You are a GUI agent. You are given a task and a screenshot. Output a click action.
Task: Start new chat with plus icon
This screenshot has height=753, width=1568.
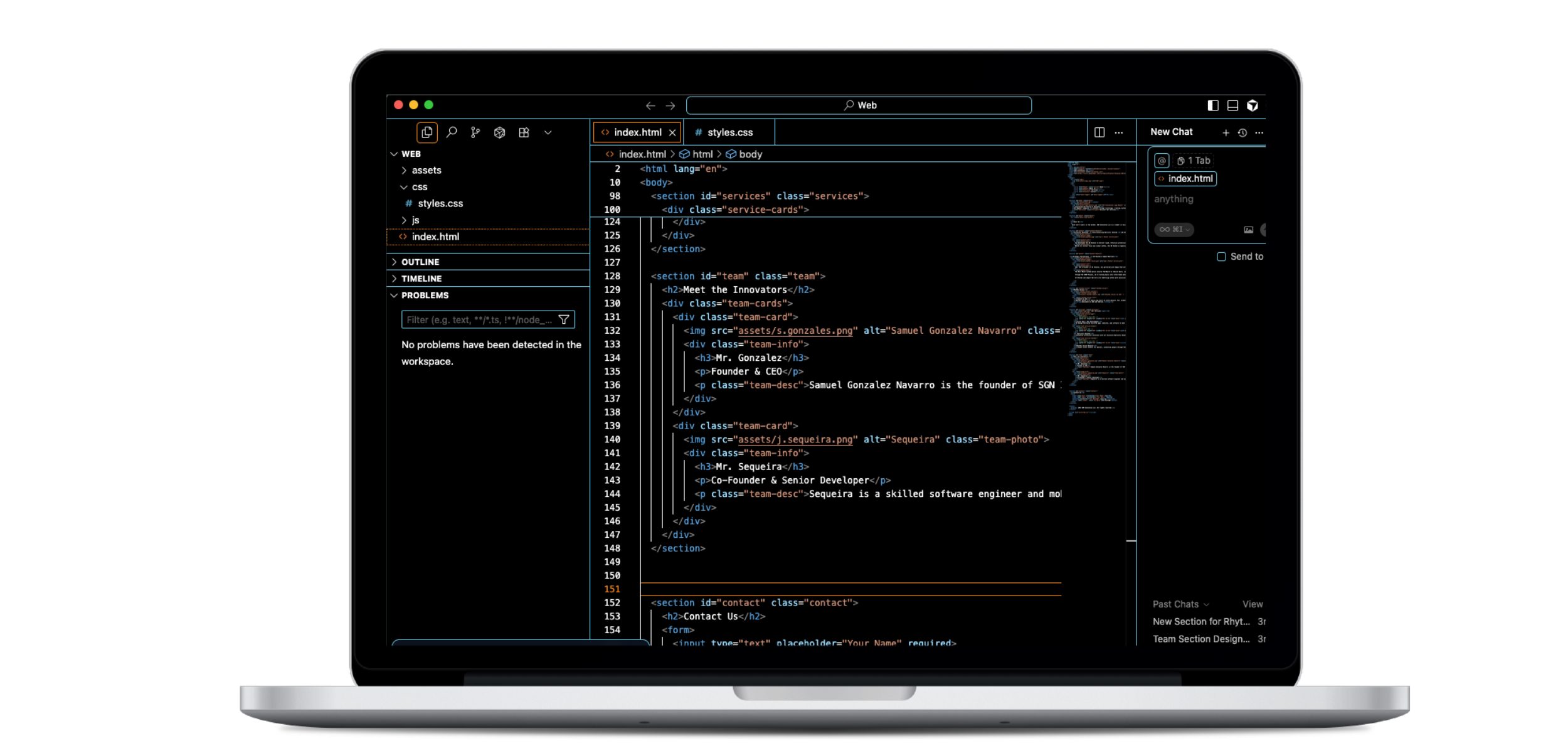[x=1226, y=132]
